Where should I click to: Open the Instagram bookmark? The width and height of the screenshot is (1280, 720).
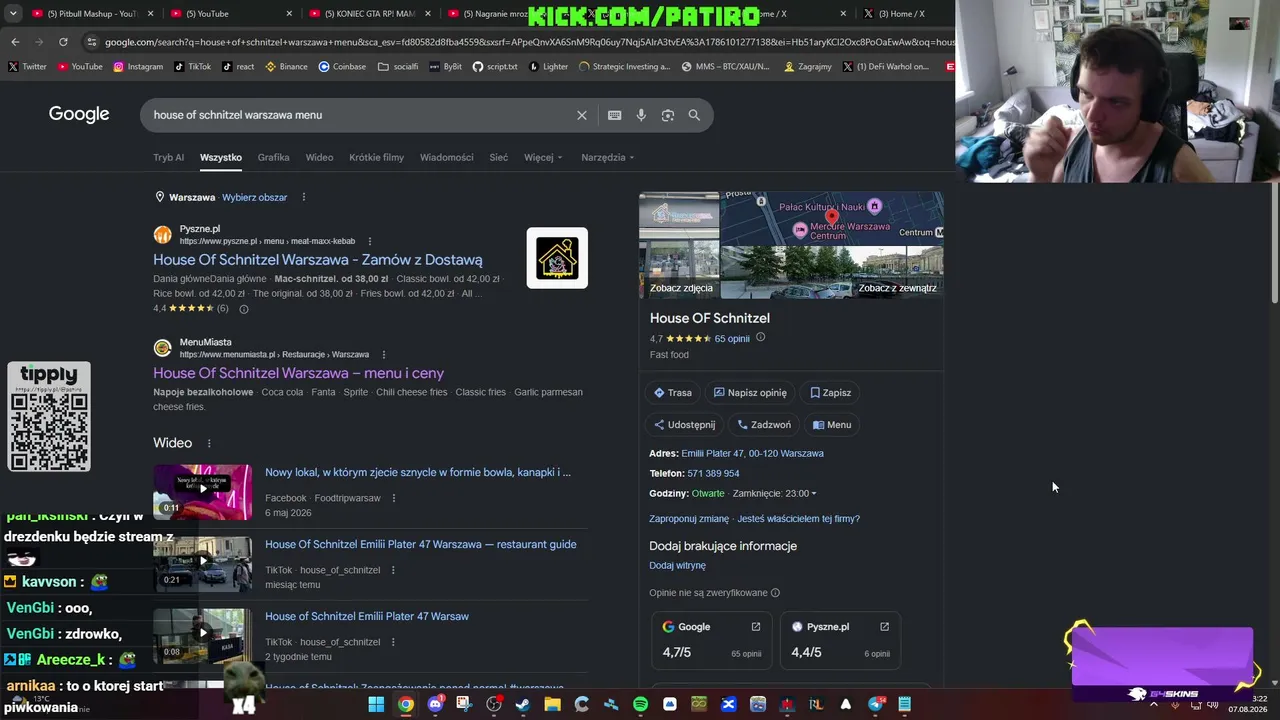(138, 67)
